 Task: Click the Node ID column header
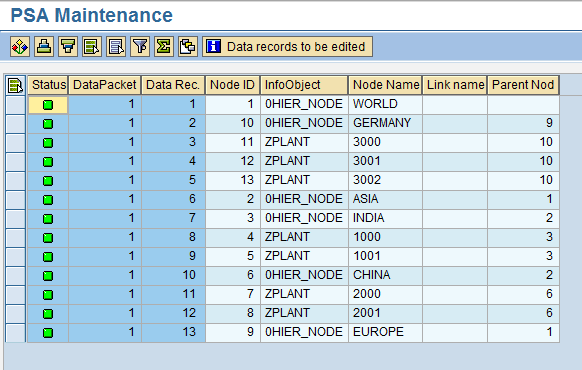233,85
